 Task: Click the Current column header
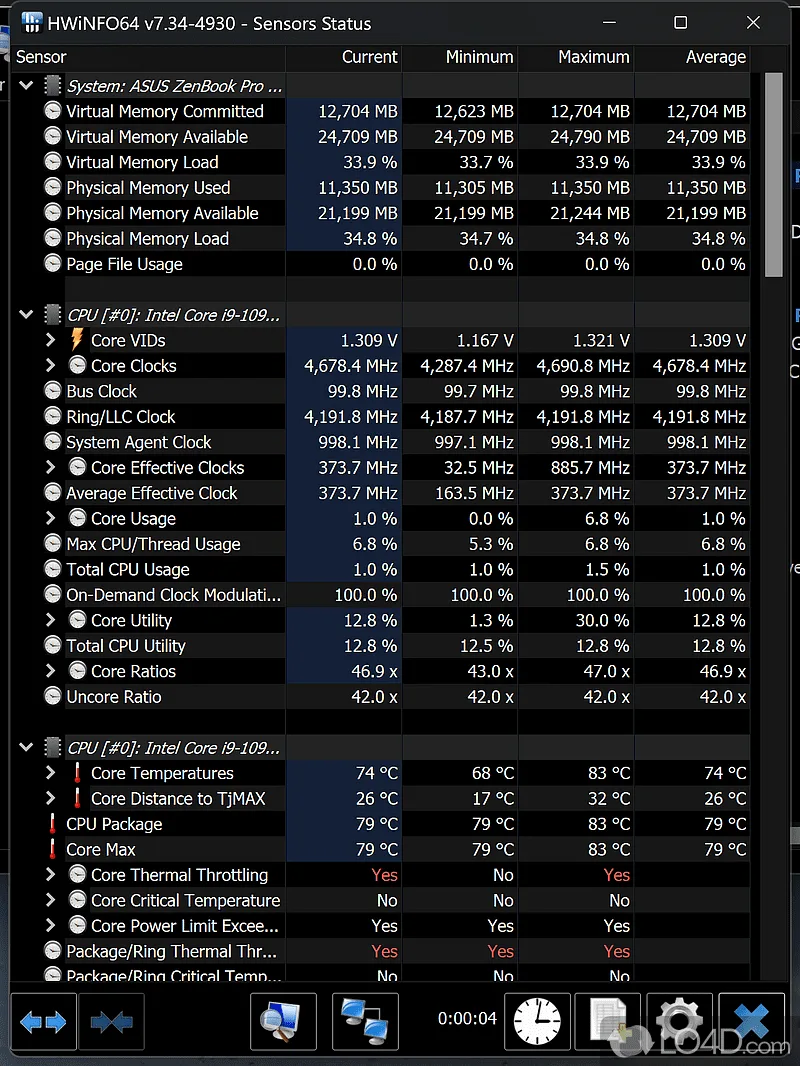369,57
